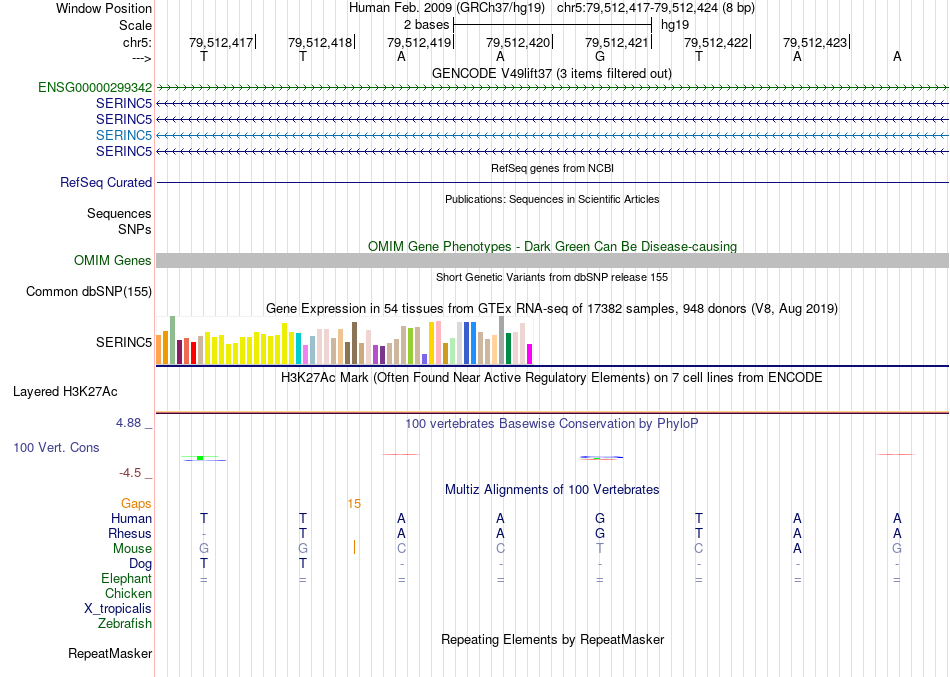Image resolution: width=950 pixels, height=677 pixels.
Task: Select the gray OMIM Genes item bar
Action: (x=552, y=261)
